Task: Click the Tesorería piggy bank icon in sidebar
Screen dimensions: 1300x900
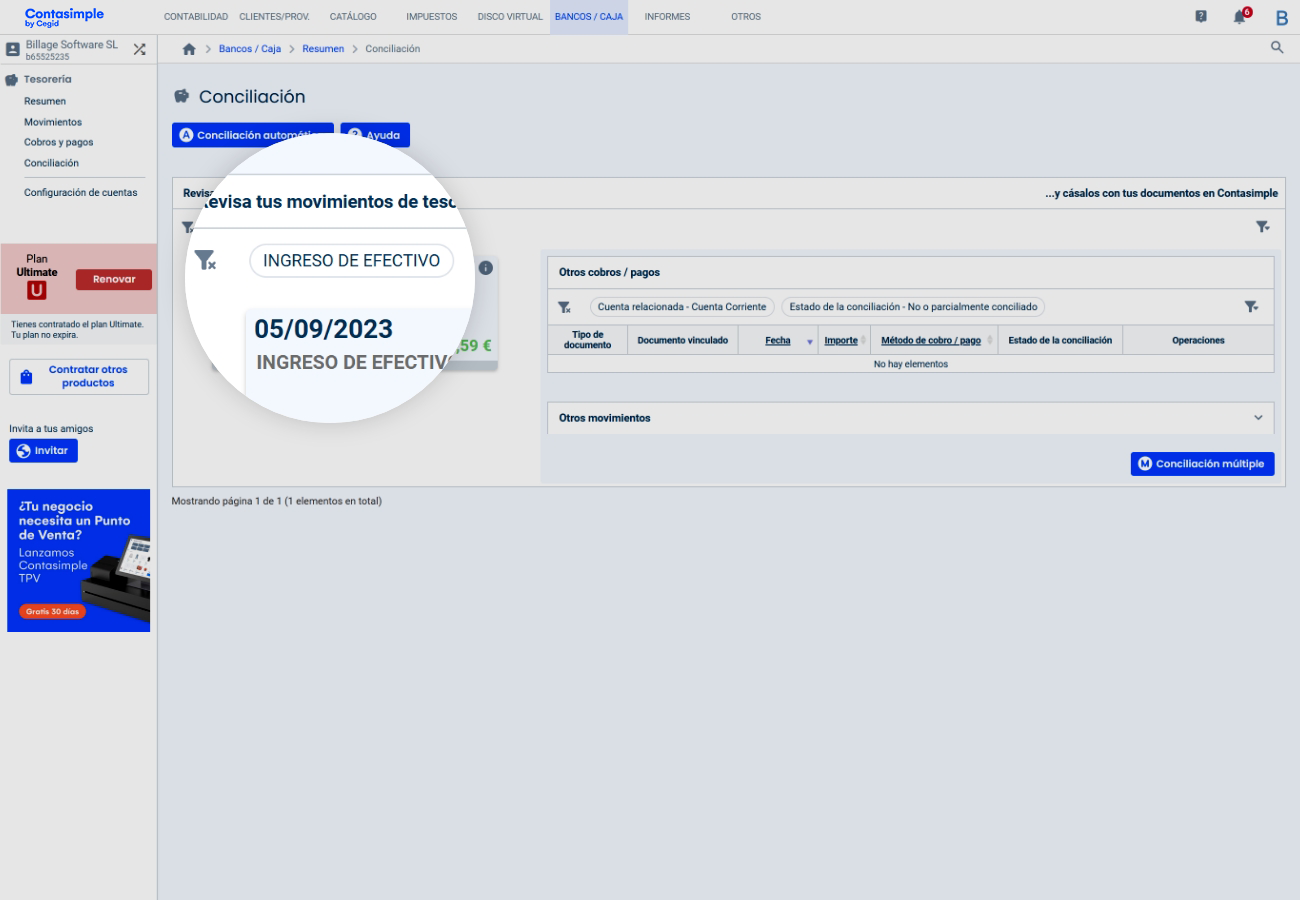Action: click(12, 79)
